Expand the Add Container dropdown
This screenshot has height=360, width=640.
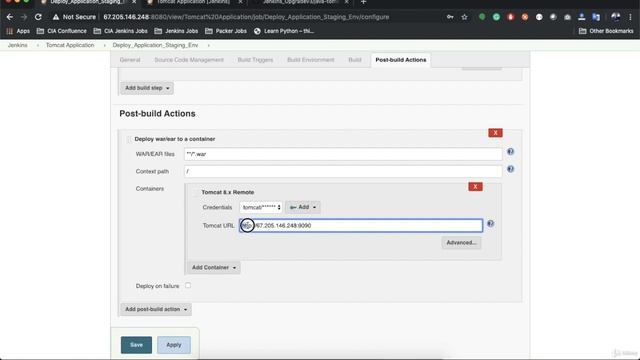214,267
